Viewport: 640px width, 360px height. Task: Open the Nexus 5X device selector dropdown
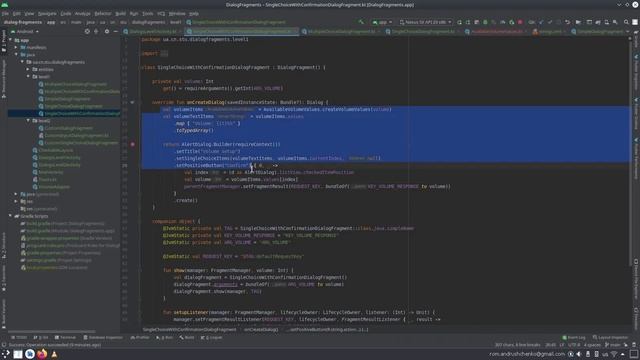pos(425,22)
